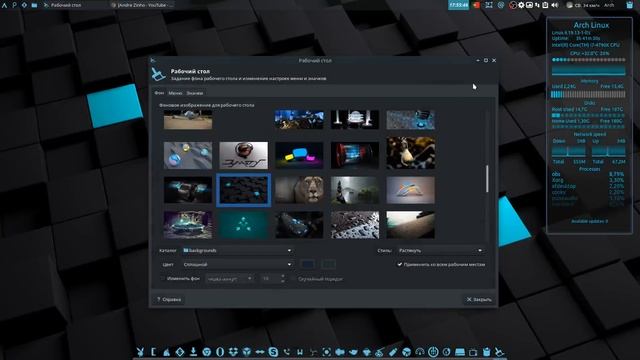Click the red flag tray icon
The image size is (640, 360).
pyautogui.click(x=476, y=5)
